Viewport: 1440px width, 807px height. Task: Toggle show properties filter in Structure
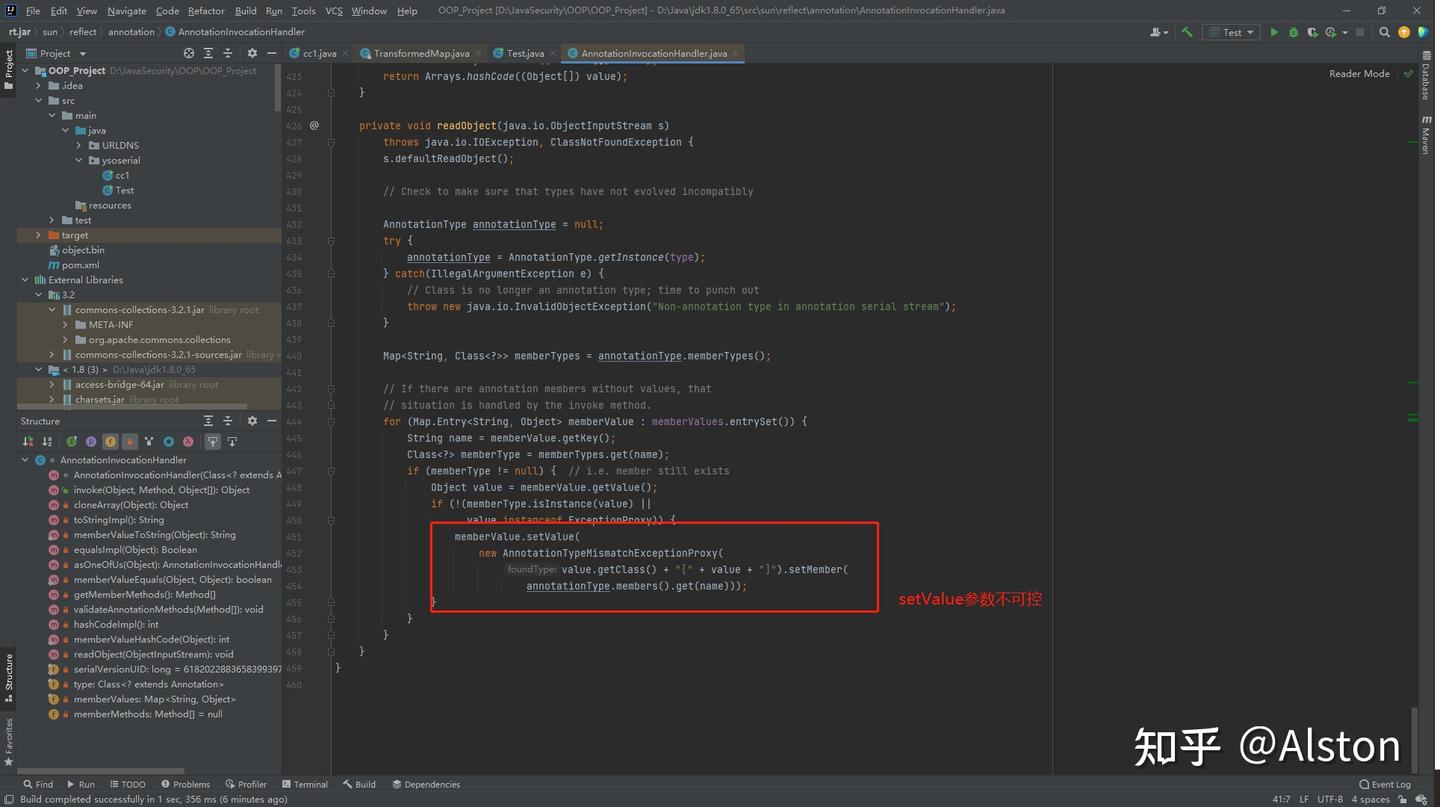(91, 441)
